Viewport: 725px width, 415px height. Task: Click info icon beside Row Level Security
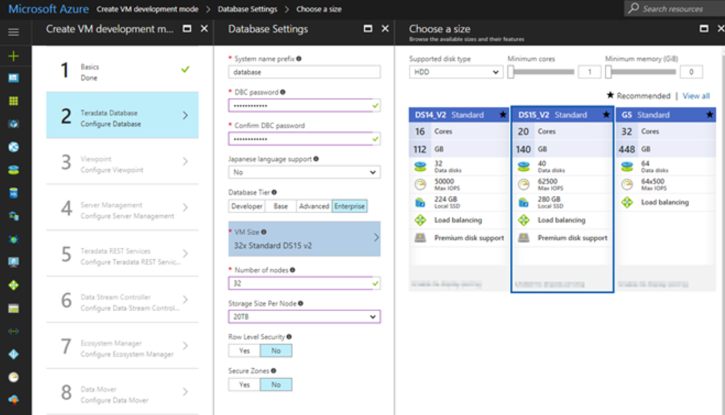289,337
